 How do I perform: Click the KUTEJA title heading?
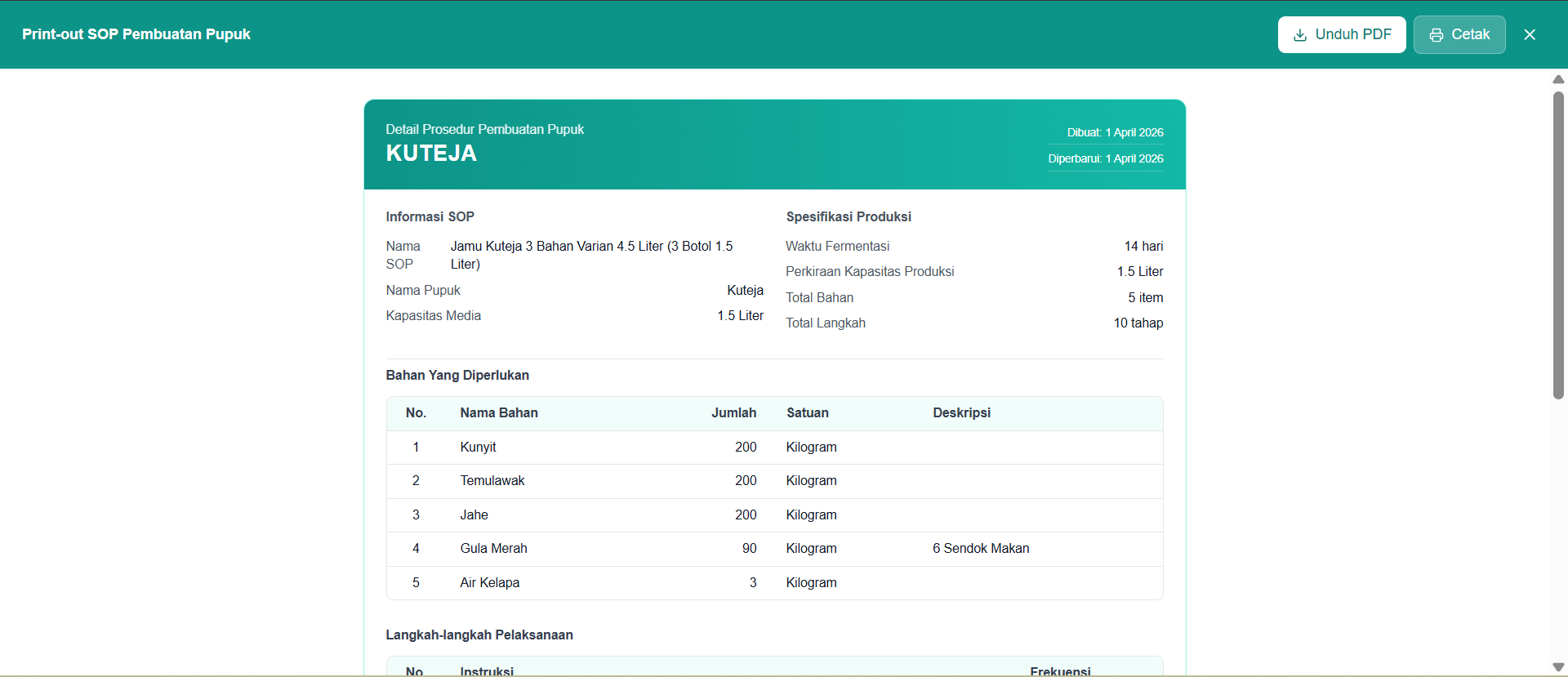(x=431, y=154)
